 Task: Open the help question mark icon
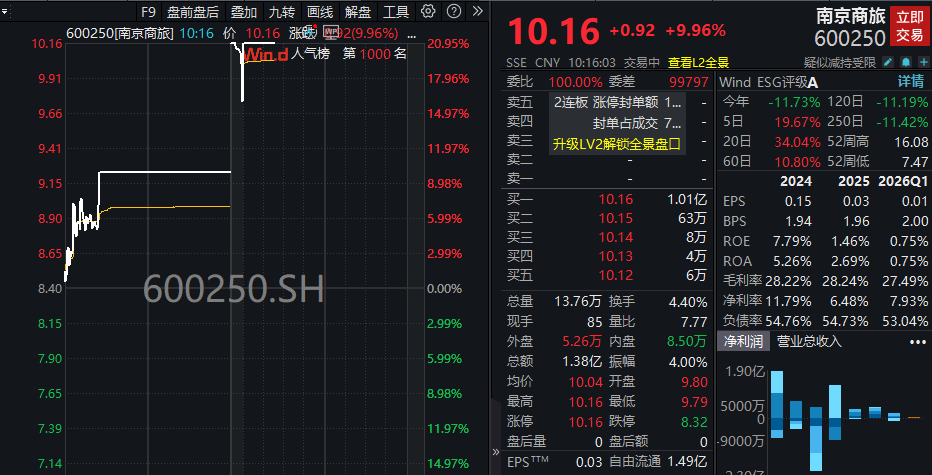[x=454, y=11]
